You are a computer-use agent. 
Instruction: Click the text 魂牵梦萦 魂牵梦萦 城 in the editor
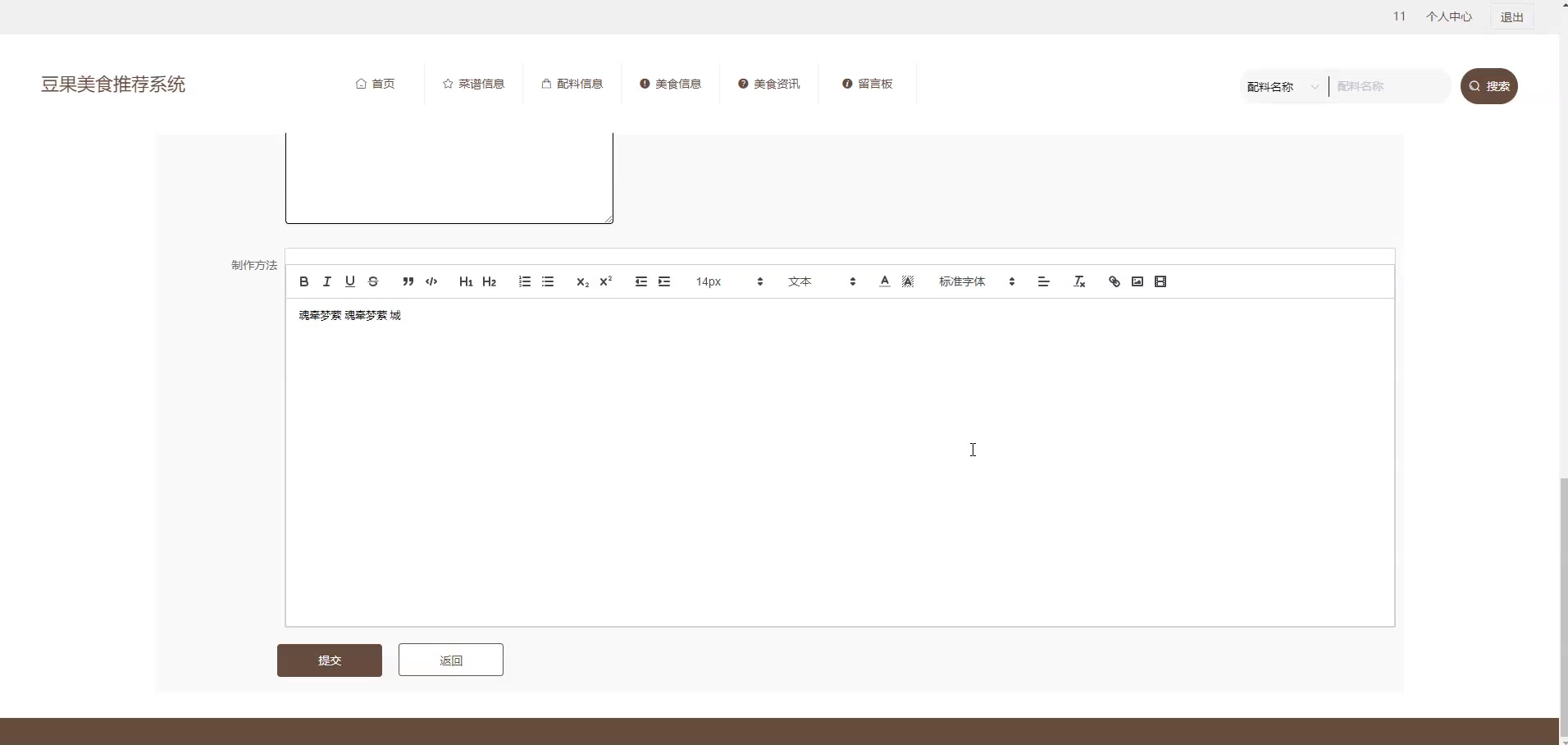point(350,315)
